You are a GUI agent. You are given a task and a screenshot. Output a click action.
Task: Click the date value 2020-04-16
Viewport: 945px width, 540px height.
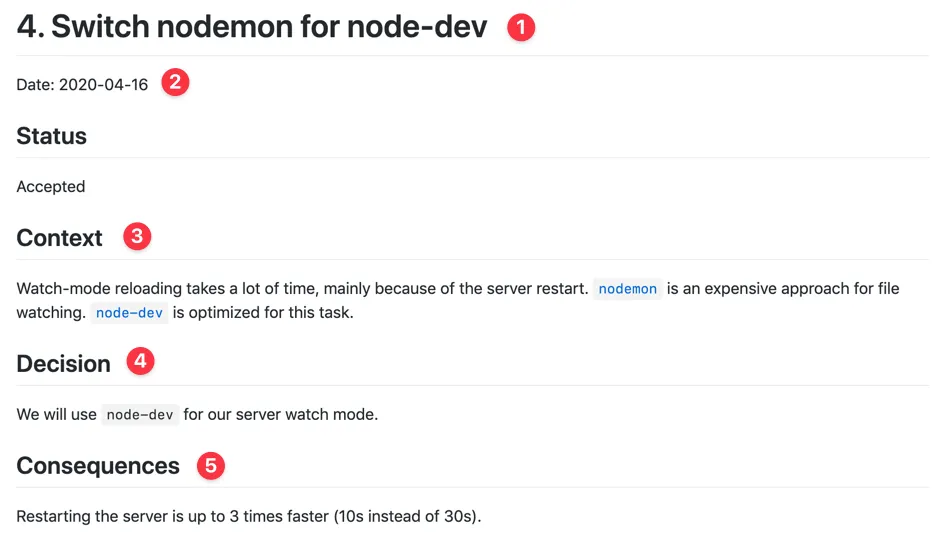103,85
